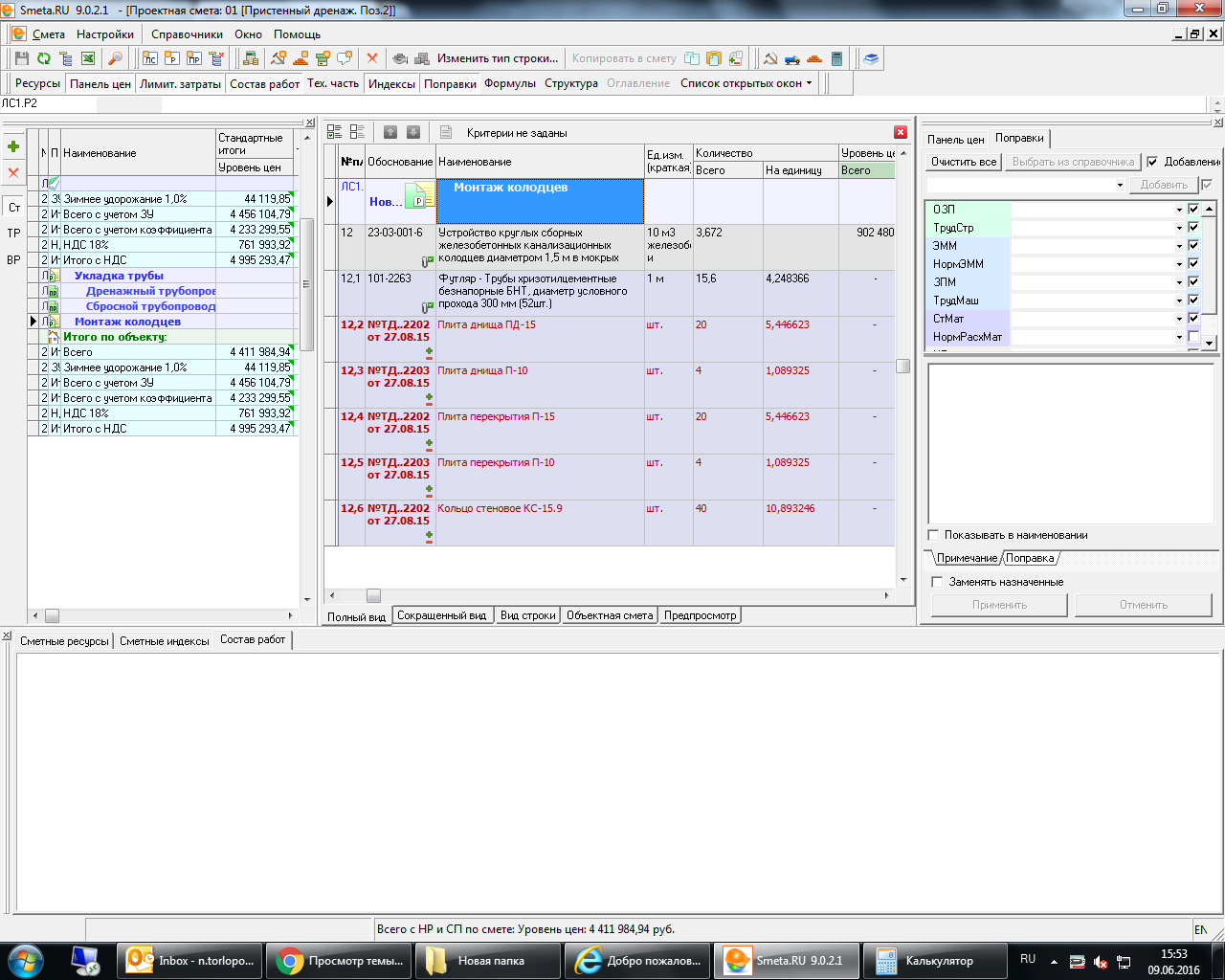The image size is (1225, 980).
Task: Close the estimate table with red X
Action: (901, 132)
